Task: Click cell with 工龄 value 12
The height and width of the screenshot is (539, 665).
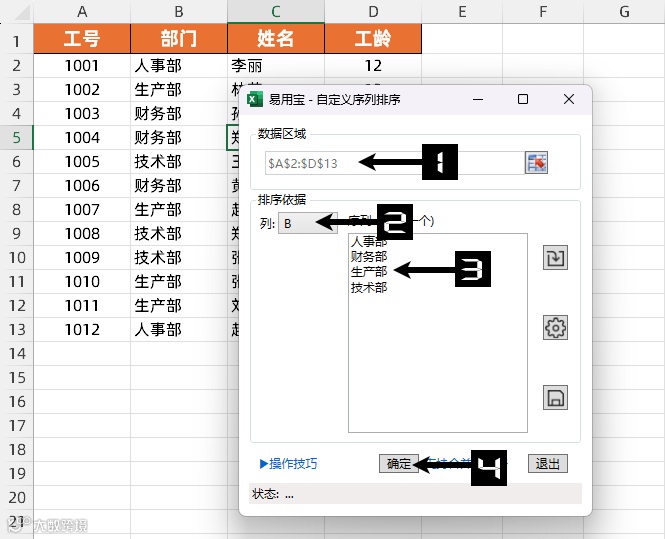Action: tap(373, 66)
